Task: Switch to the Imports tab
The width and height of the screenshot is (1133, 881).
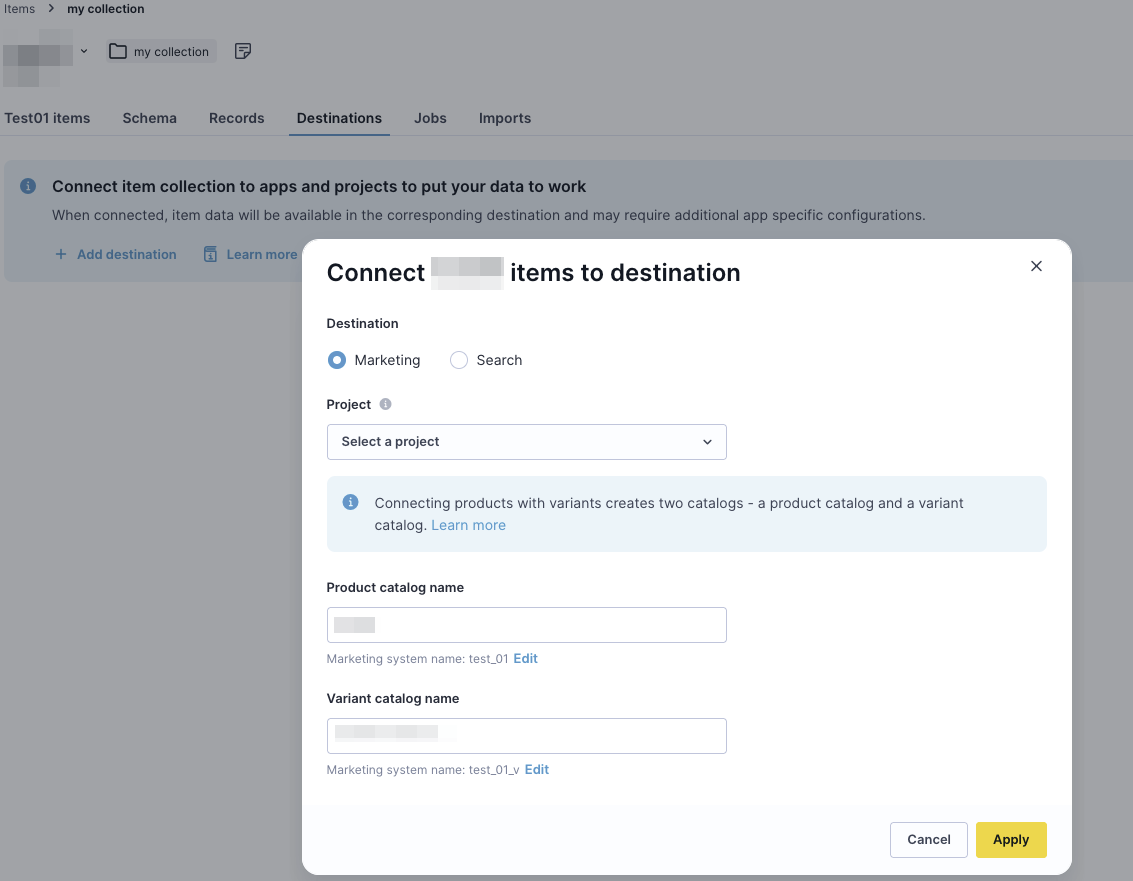Action: [504, 118]
